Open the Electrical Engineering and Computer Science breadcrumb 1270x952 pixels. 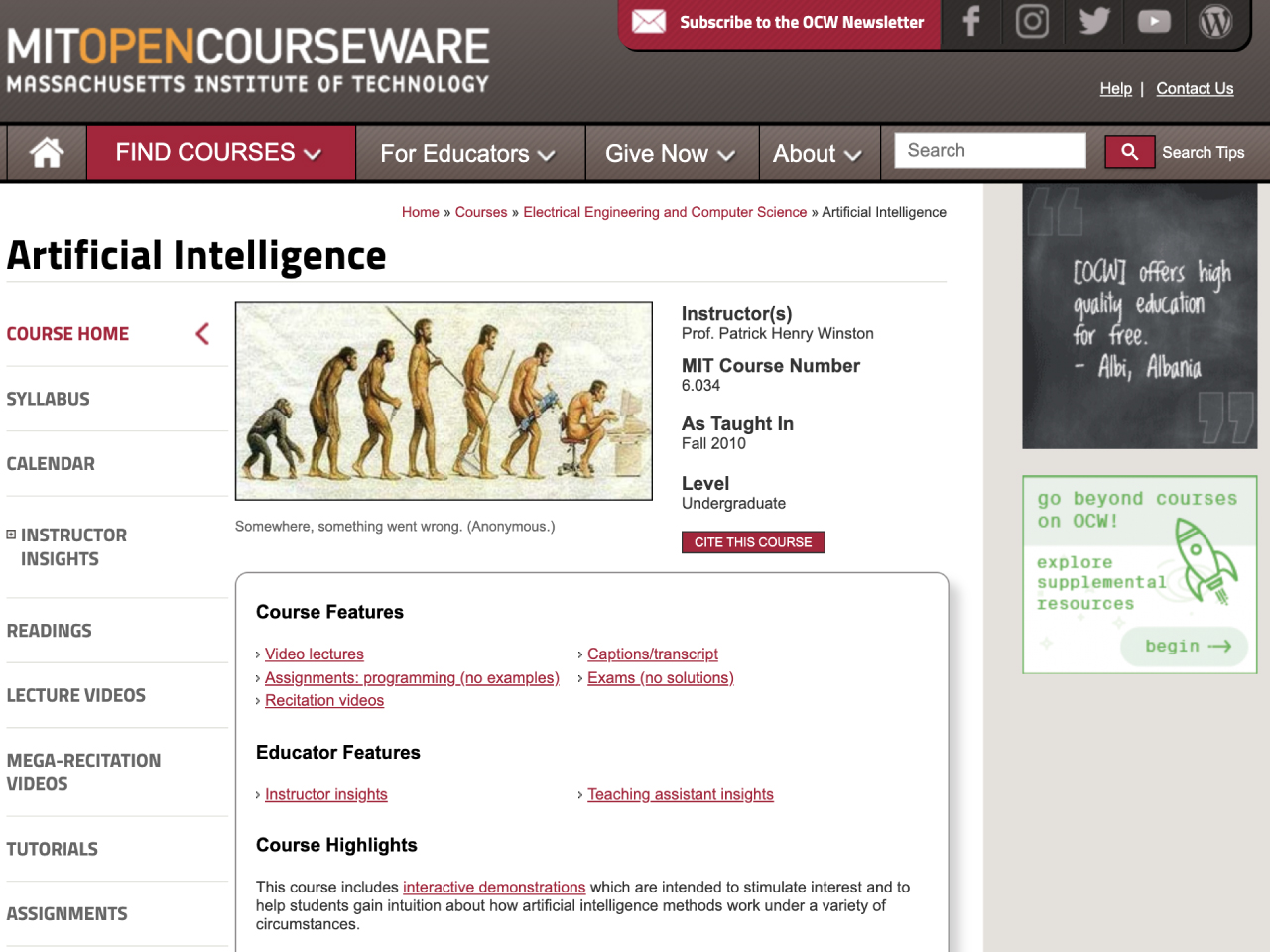[x=665, y=212]
